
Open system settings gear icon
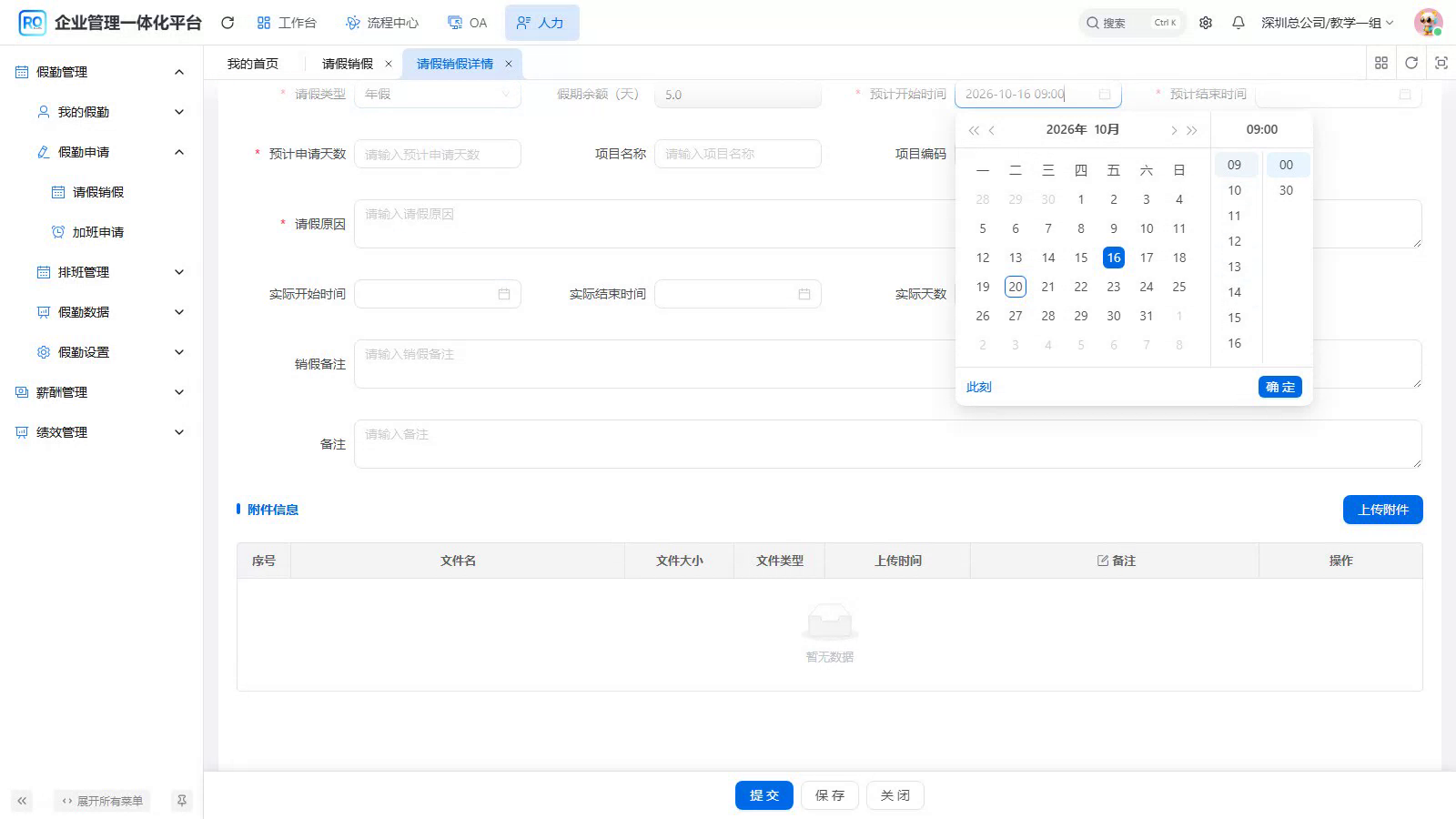pyautogui.click(x=1206, y=23)
